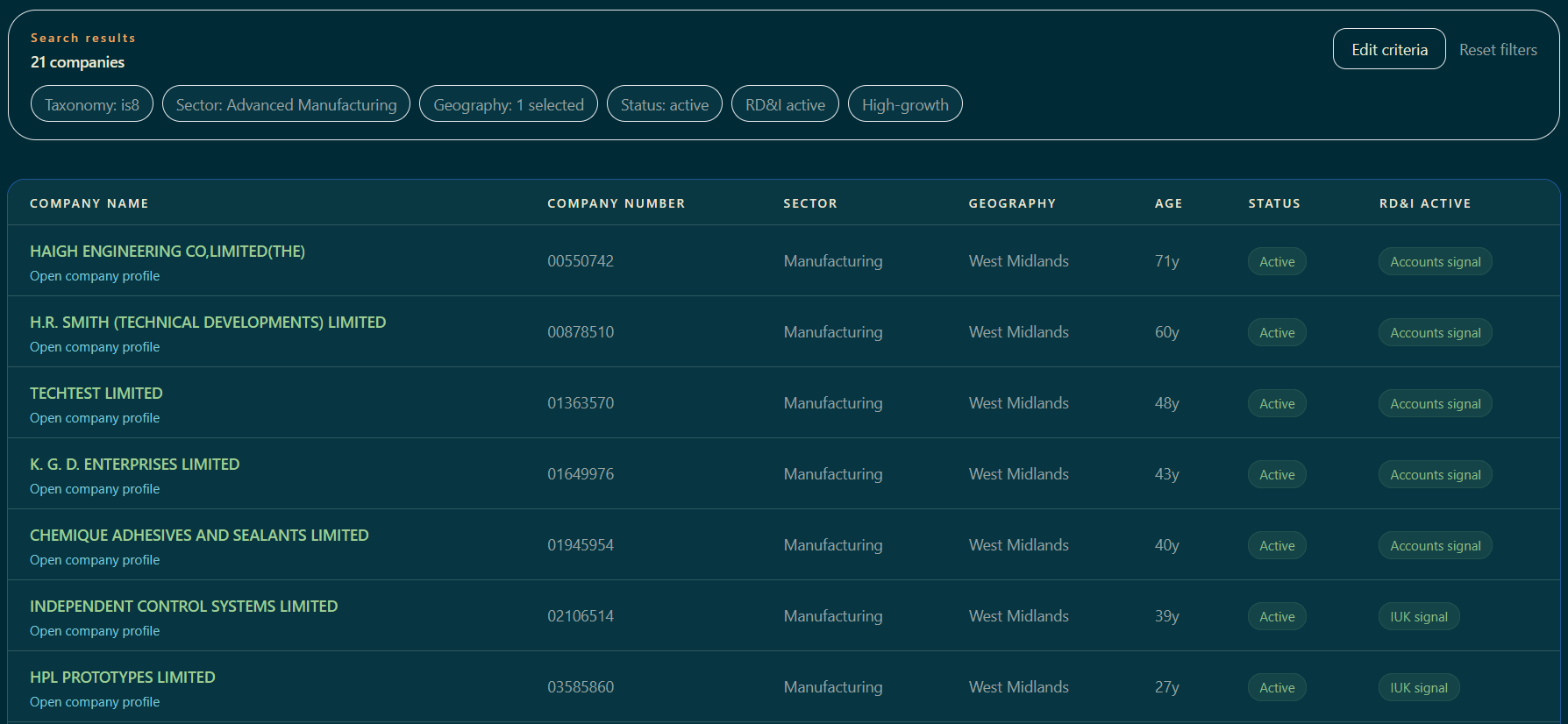Click the 43y age value
Image resolution: width=1568 pixels, height=724 pixels.
click(1167, 474)
